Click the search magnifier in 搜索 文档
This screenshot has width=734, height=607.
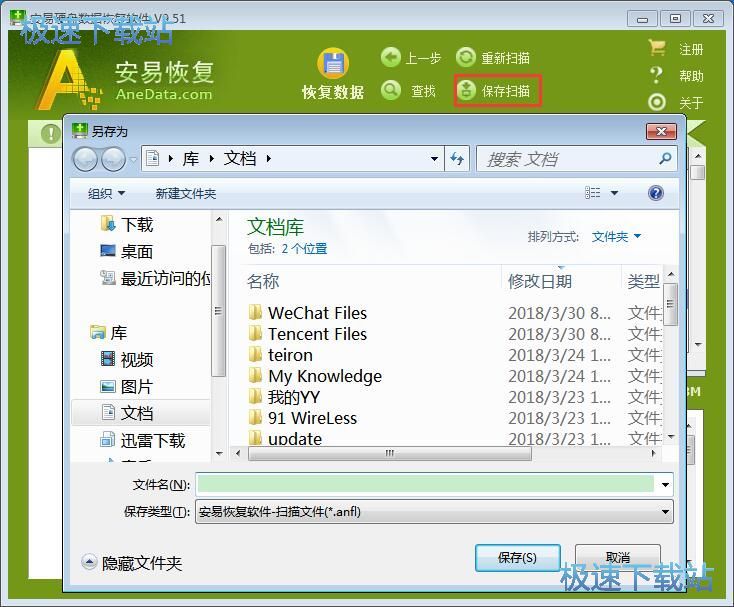tap(665, 159)
